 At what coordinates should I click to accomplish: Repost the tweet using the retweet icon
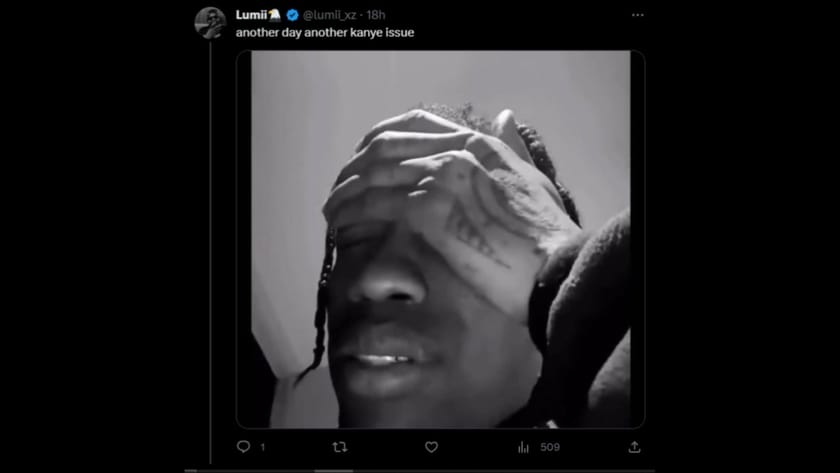click(340, 447)
